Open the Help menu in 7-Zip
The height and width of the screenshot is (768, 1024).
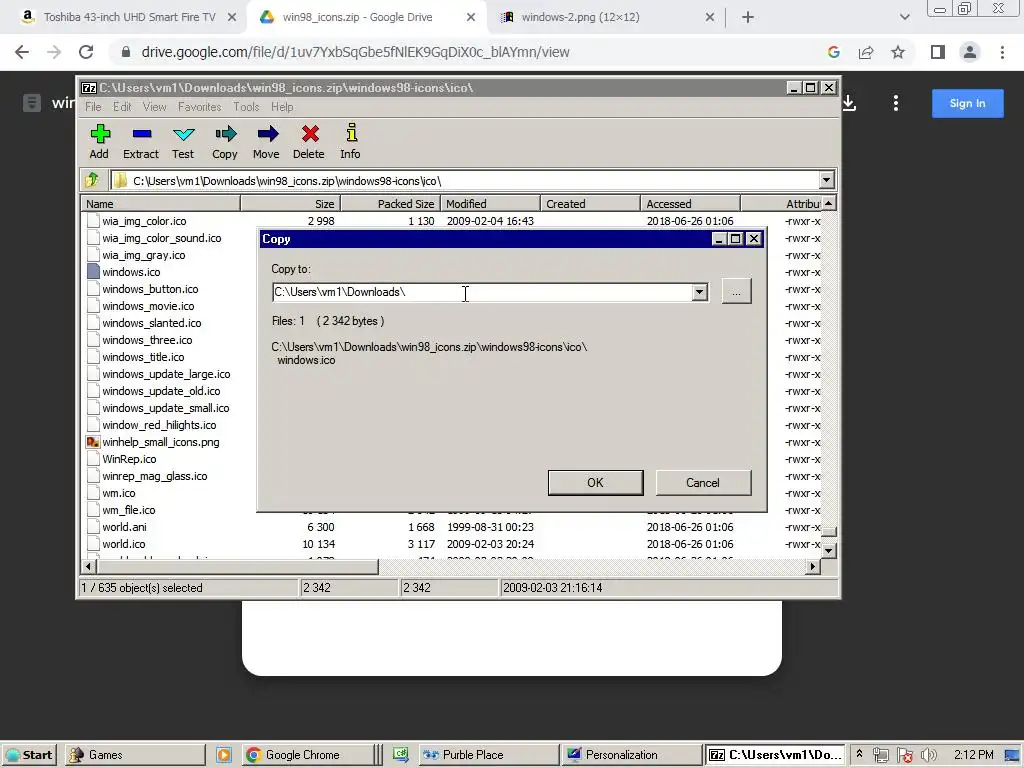(x=282, y=106)
